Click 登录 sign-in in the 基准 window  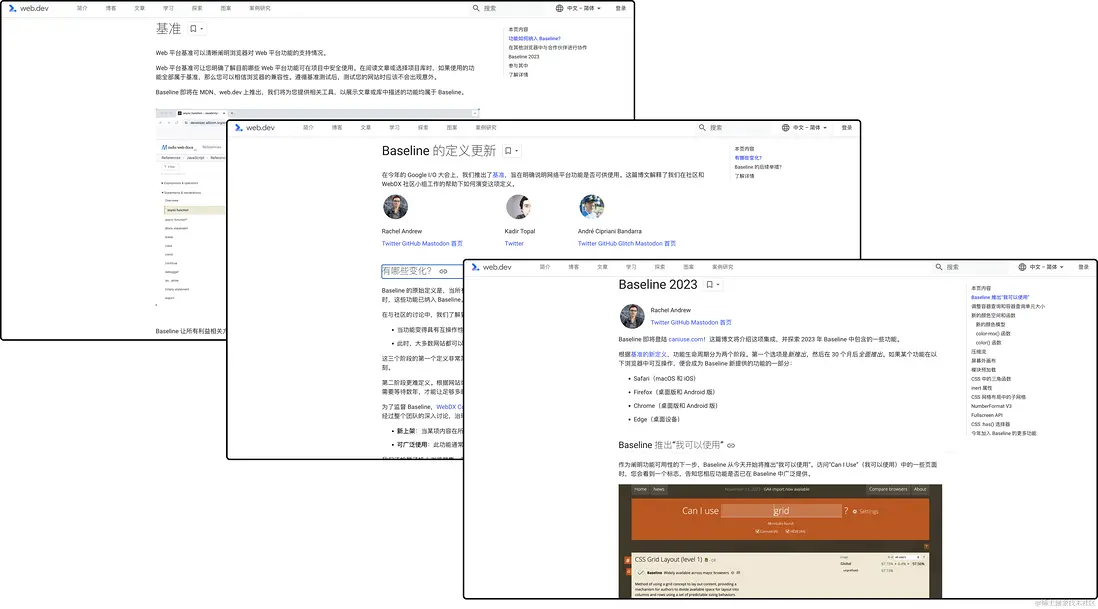620,8
